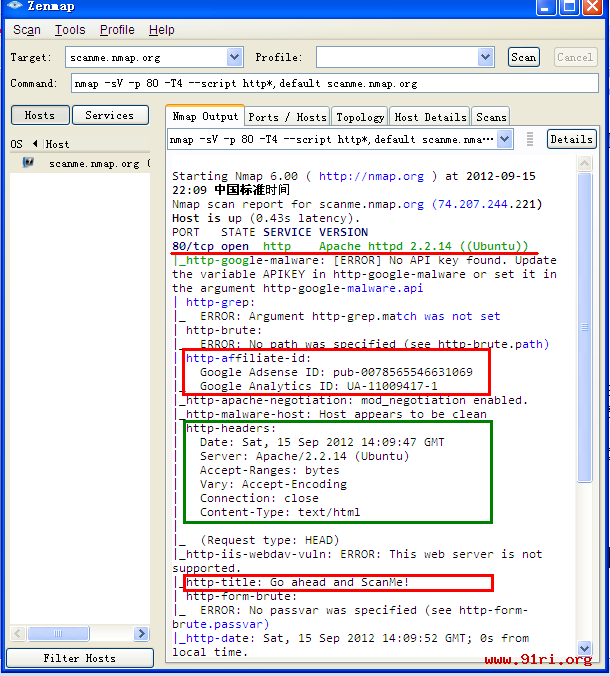Open the Help menu
This screenshot has width=610, height=676.
[162, 30]
